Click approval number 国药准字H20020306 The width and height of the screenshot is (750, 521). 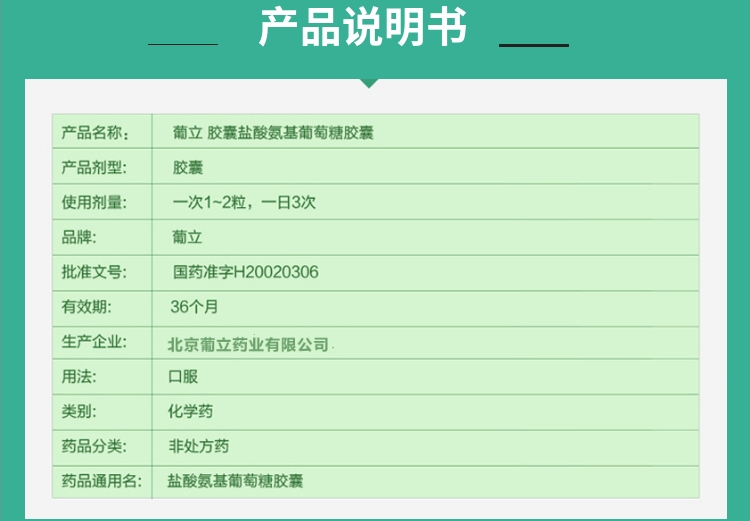pos(245,272)
